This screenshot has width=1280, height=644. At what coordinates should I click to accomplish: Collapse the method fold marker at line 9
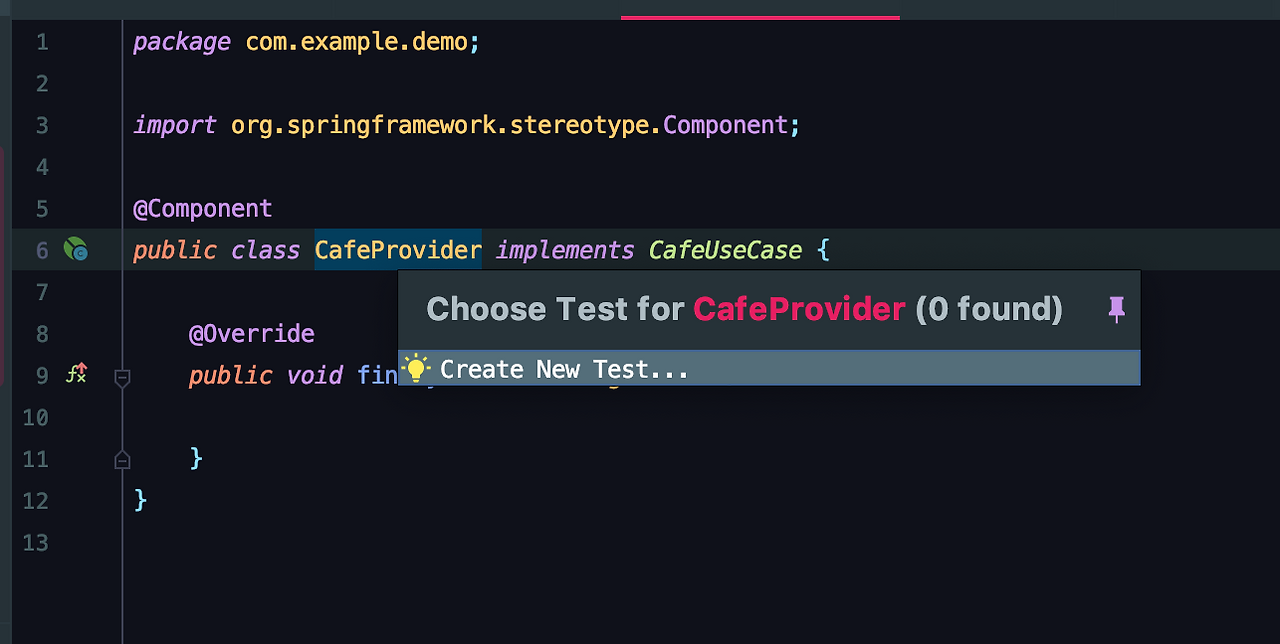[122, 377]
